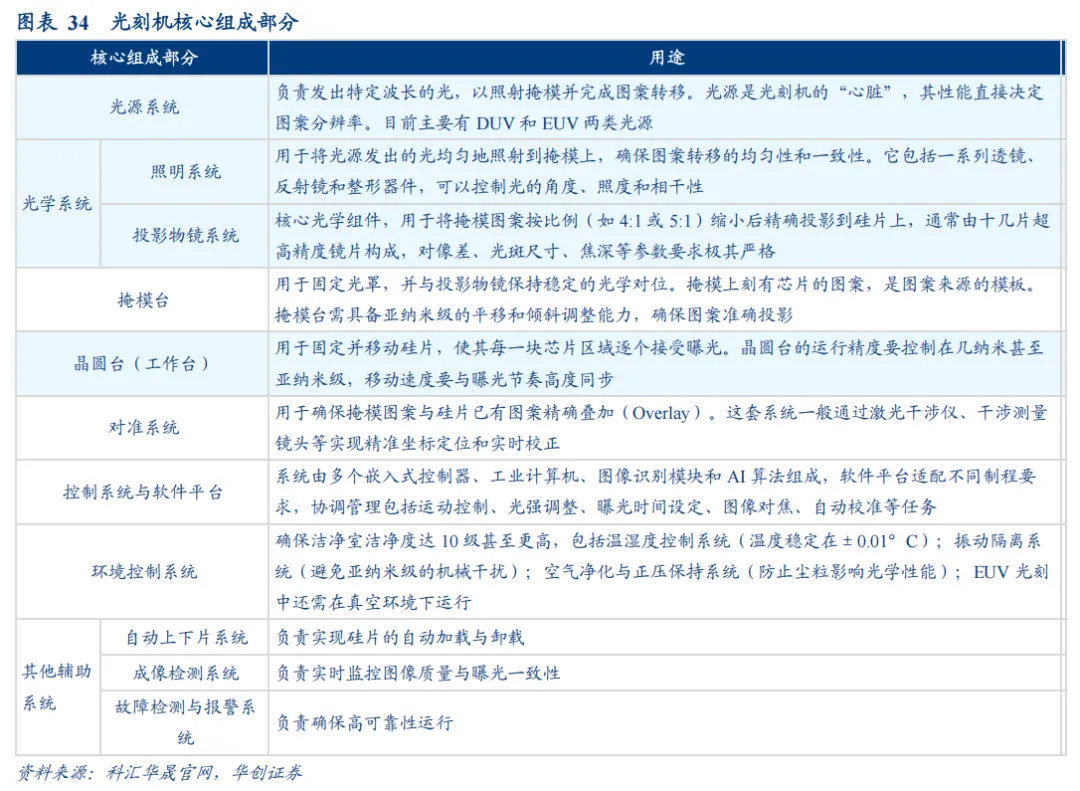Select the 投影物镜系统 cell
The height and width of the screenshot is (791, 1080).
pos(185,236)
